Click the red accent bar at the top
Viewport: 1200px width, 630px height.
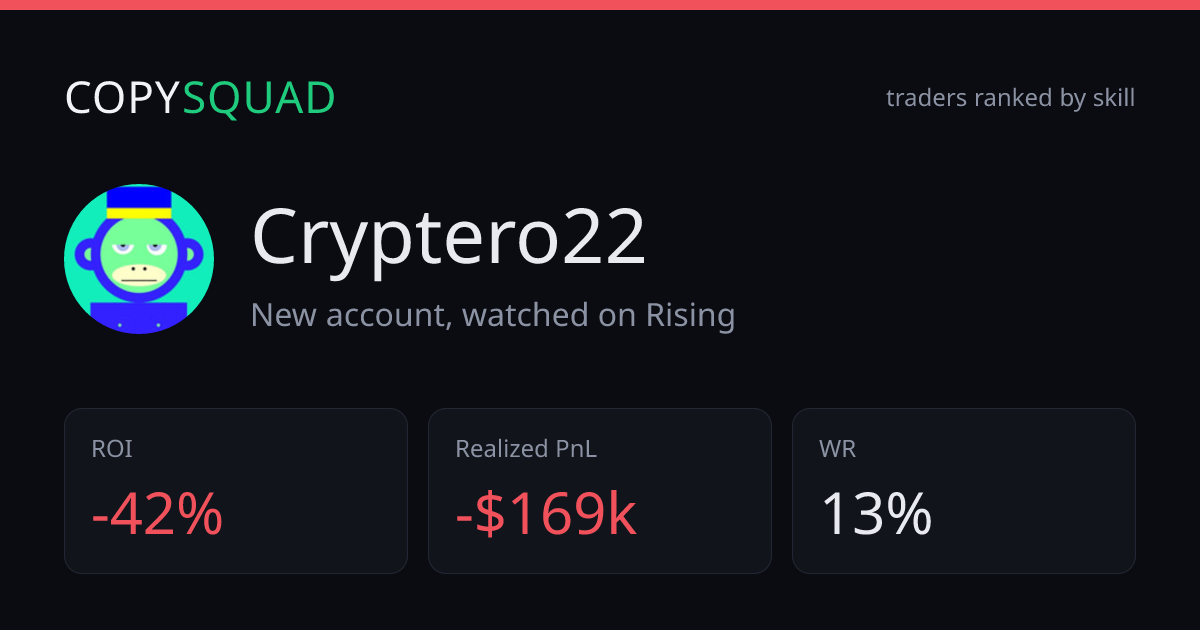[600, 5]
